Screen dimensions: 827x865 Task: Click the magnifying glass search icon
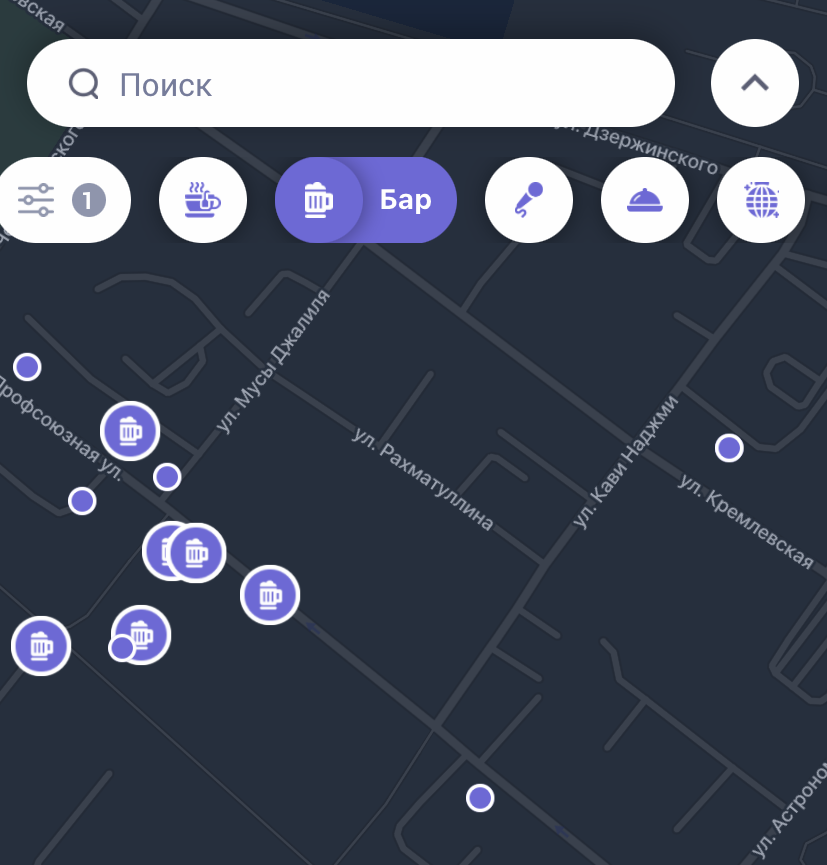point(84,84)
